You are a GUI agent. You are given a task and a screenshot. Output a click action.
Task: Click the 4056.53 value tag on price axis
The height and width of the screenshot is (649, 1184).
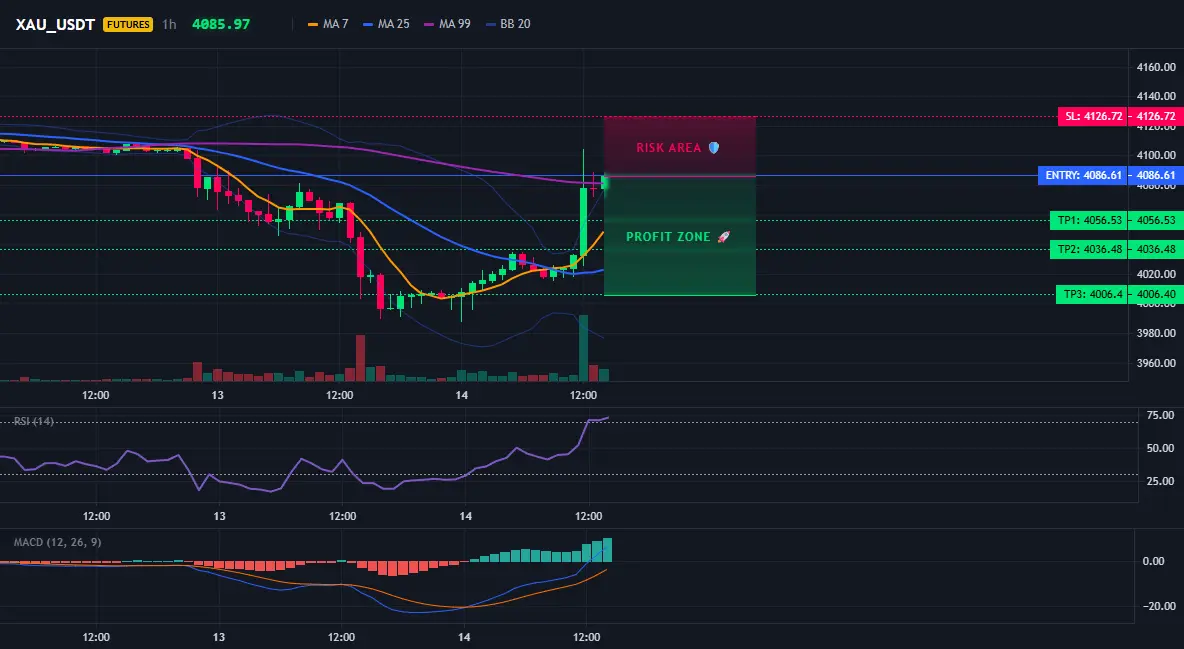[1155, 221]
